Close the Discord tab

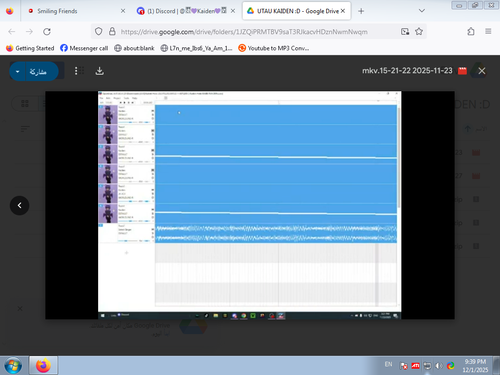(x=233, y=11)
